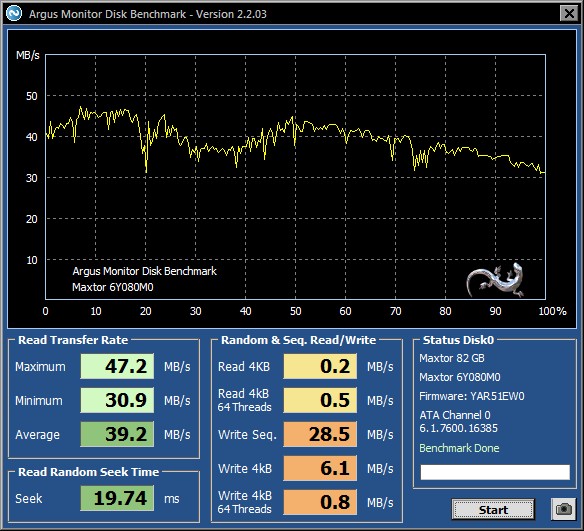
Task: Click the Argus Monitor logo in title bar
Action: 14,14
